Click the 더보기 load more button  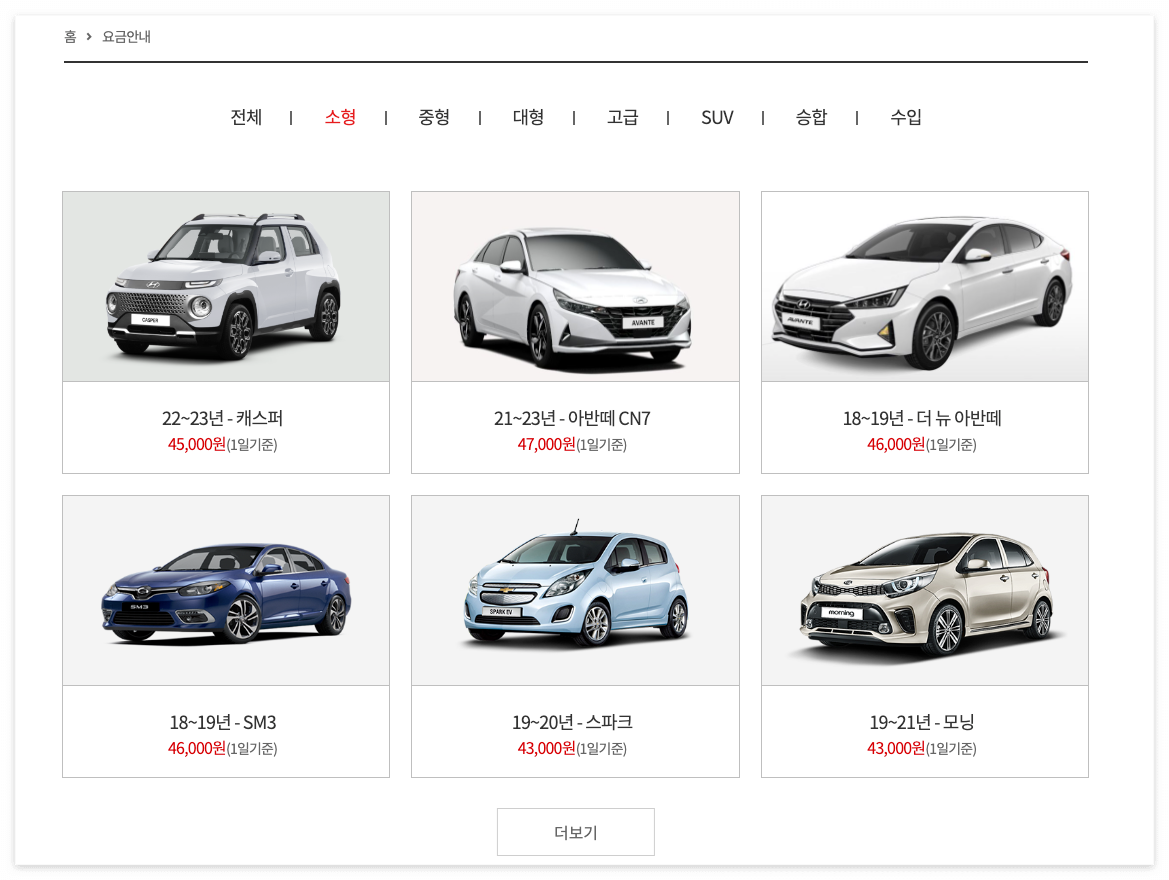click(576, 832)
